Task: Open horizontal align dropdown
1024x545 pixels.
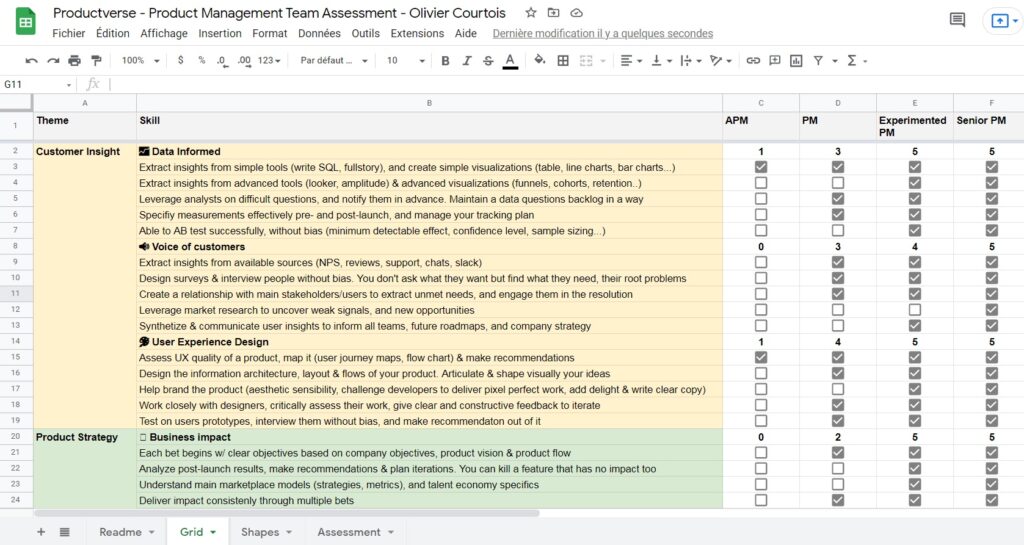Action: tap(631, 61)
